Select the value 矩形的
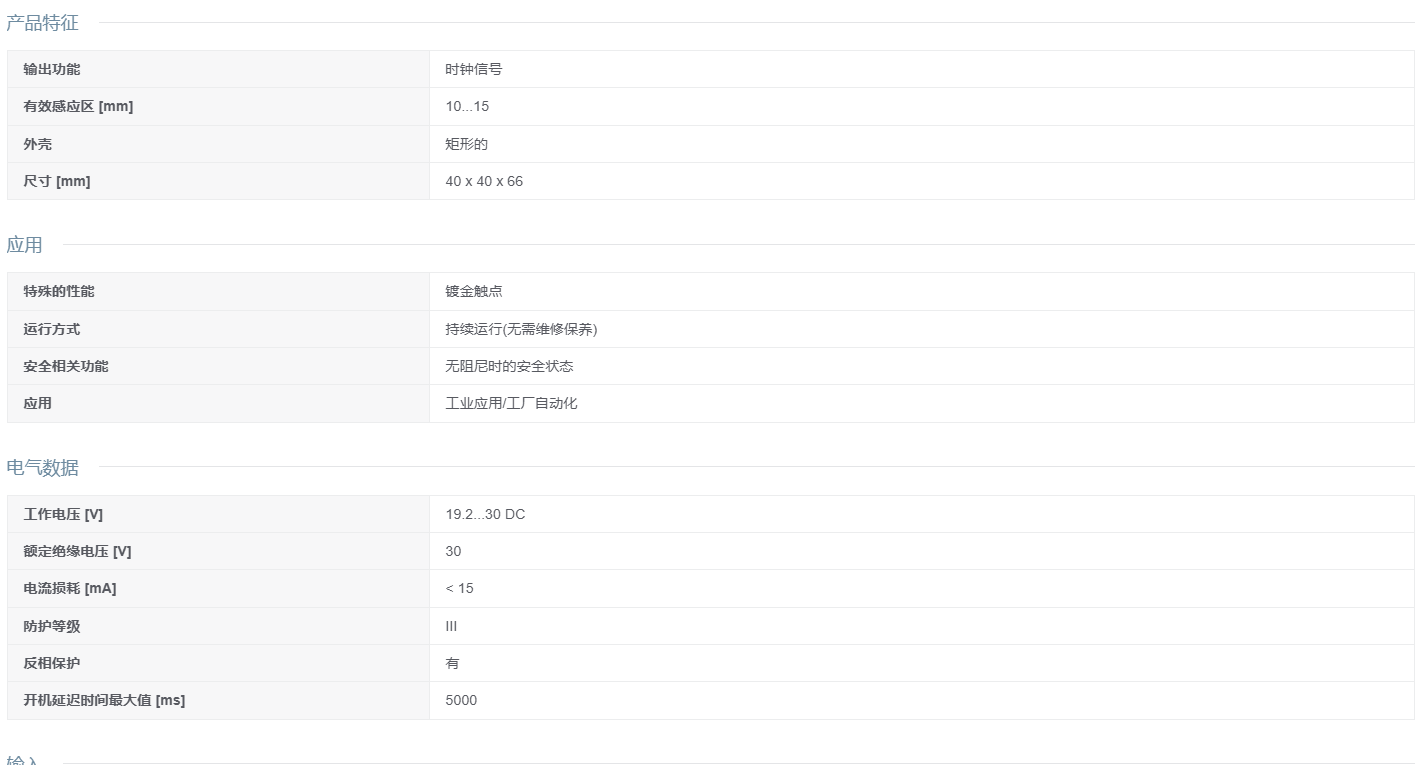The image size is (1425, 765). click(467, 144)
